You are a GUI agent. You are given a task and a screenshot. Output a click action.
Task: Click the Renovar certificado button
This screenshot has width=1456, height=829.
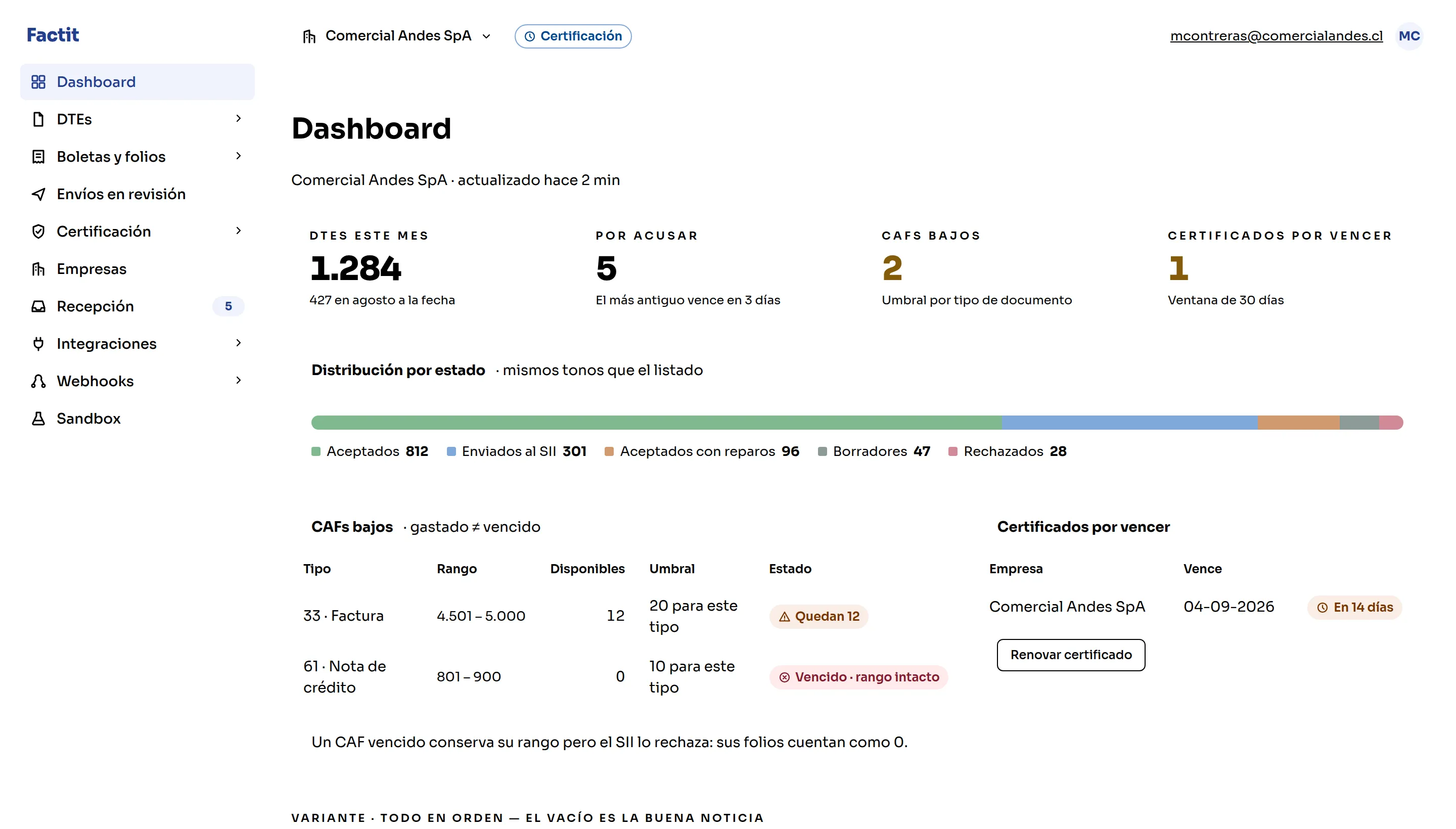tap(1070, 655)
